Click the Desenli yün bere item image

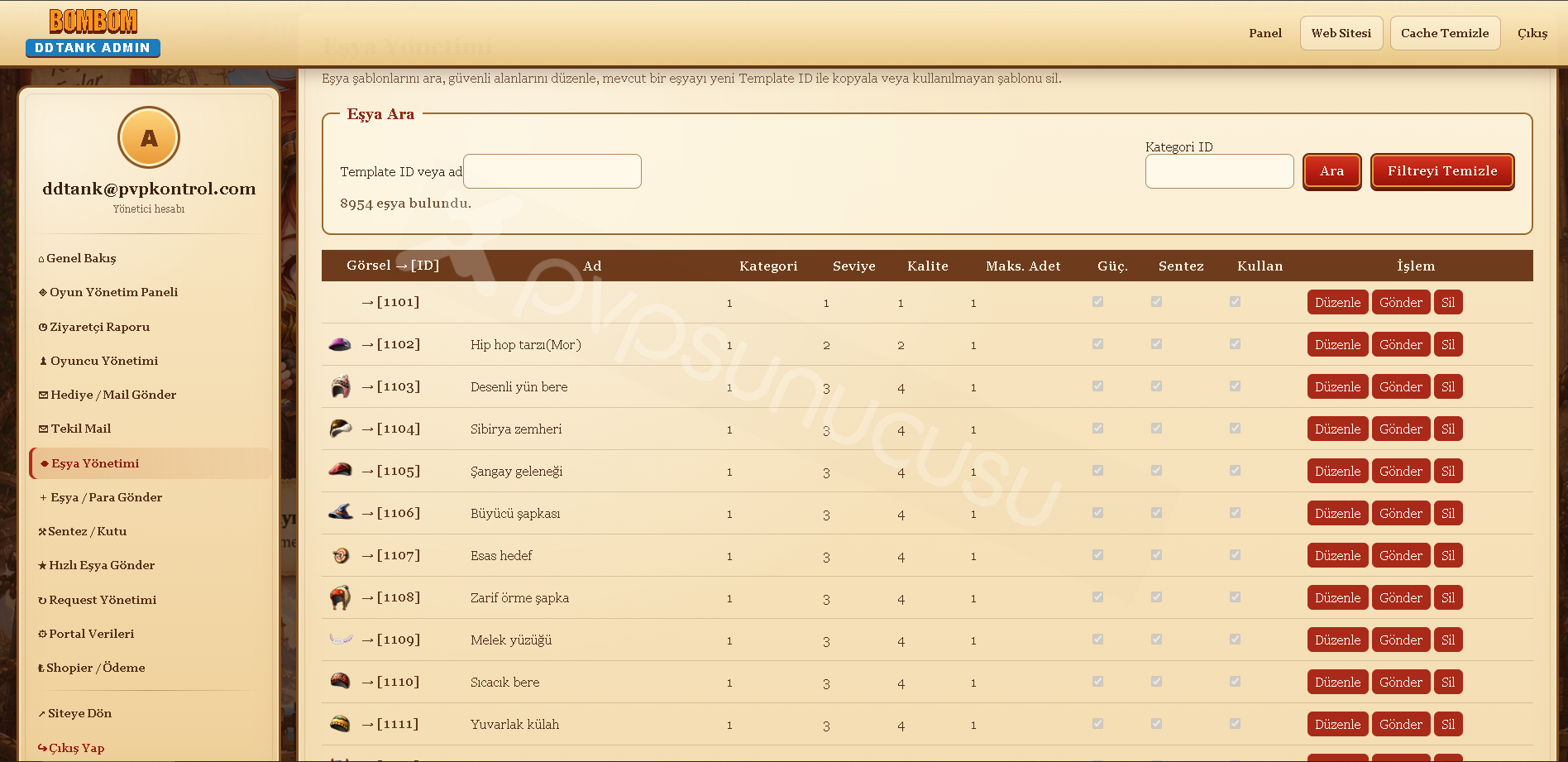click(x=340, y=386)
